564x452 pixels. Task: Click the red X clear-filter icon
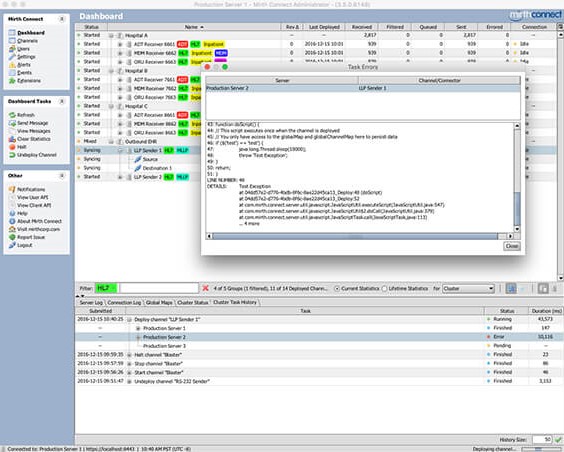point(205,288)
